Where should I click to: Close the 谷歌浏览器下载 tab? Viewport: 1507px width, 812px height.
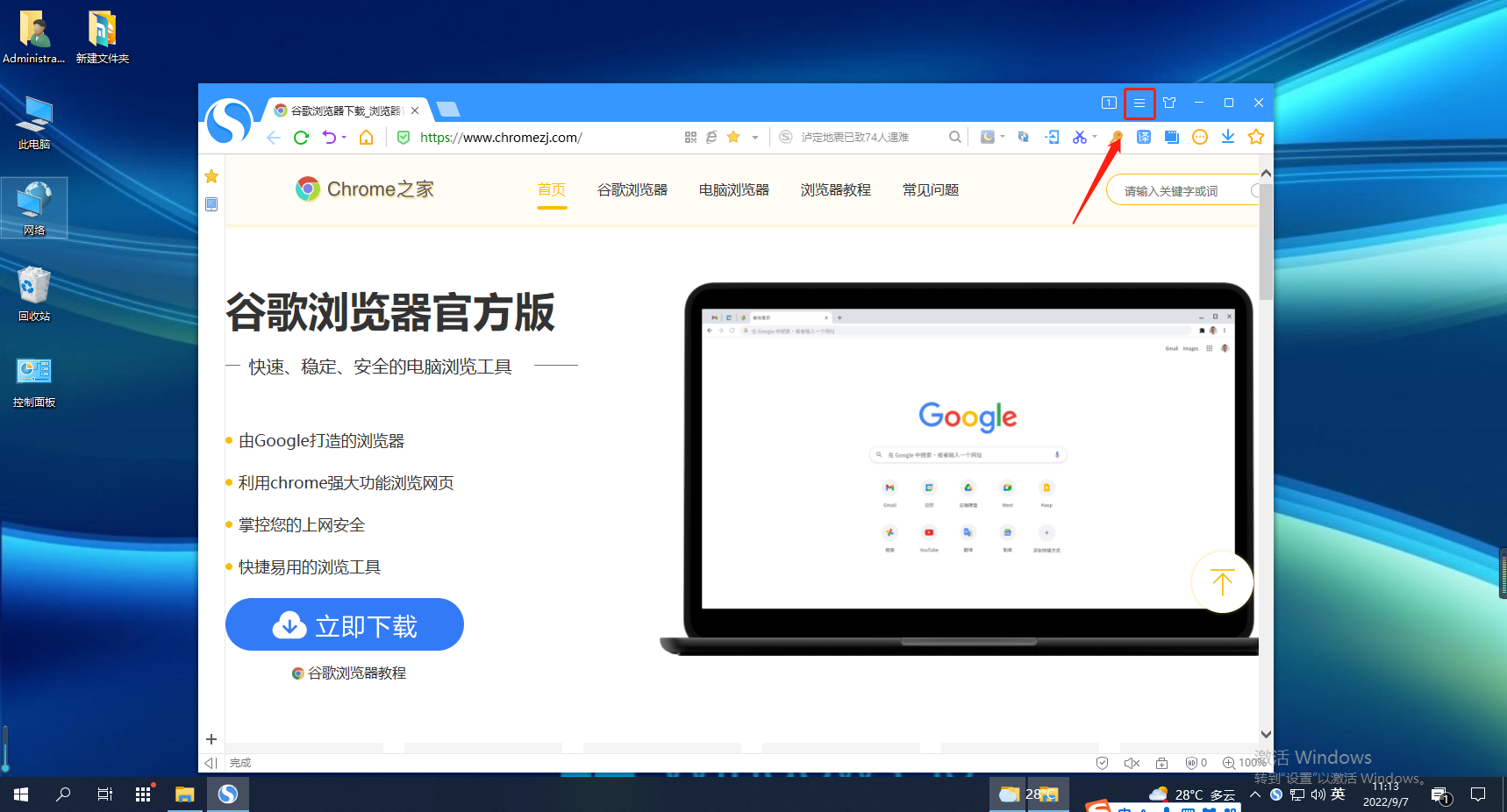pos(415,110)
